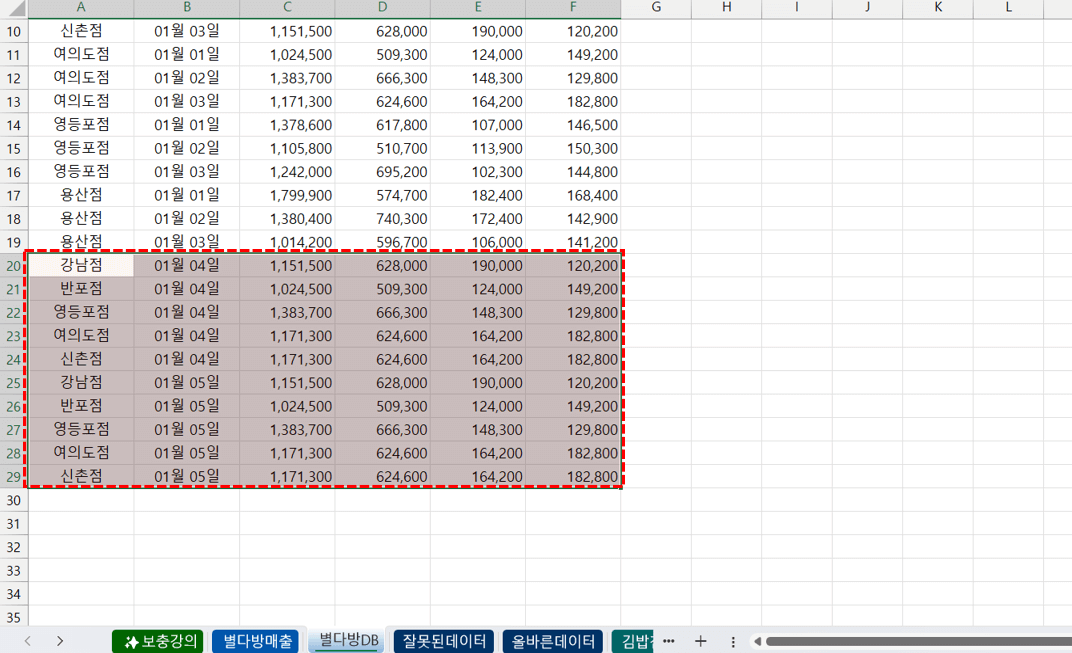Screen dimensions: 1072x653
Task: Click column H header
Action: [726, 8]
